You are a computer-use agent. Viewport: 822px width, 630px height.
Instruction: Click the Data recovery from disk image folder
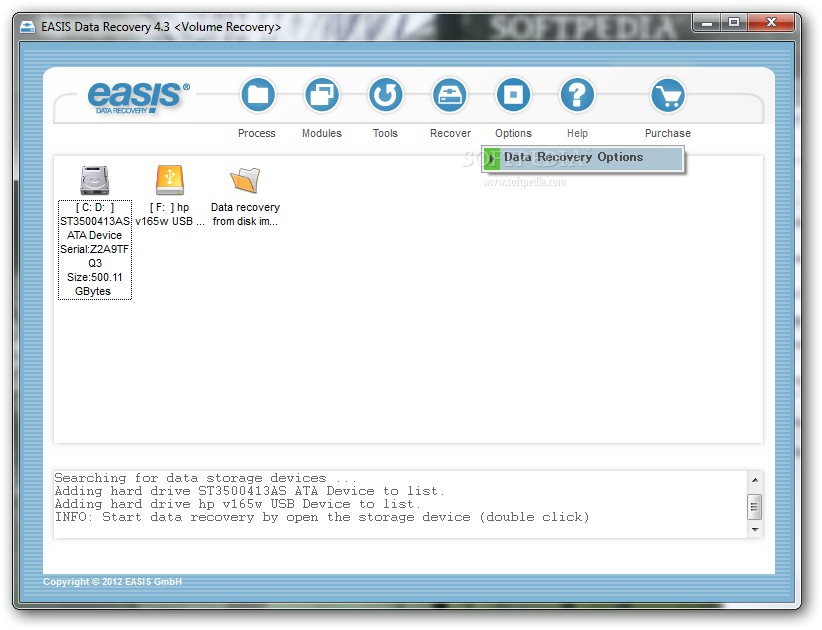245,180
